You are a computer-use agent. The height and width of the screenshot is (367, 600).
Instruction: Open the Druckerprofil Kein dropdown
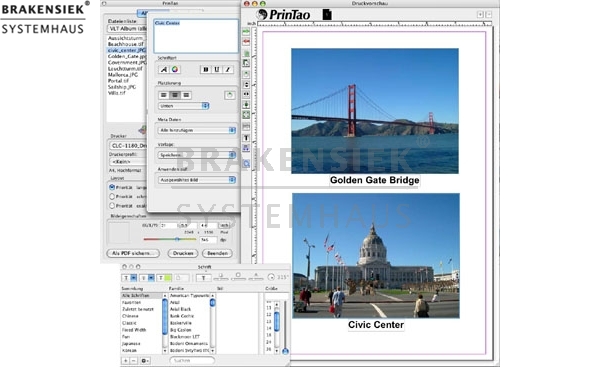128,162
